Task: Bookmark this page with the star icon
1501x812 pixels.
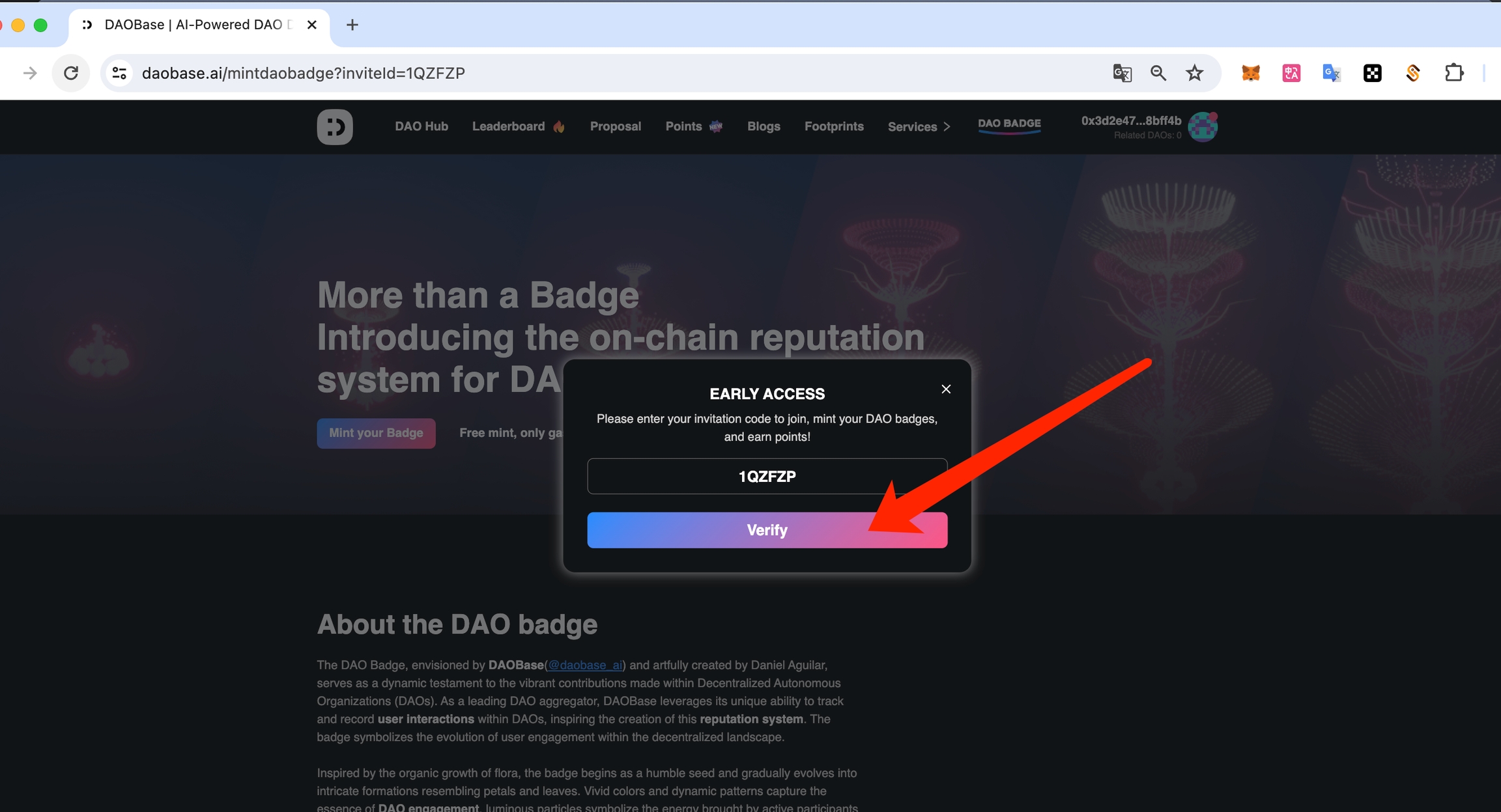Action: coord(1195,73)
